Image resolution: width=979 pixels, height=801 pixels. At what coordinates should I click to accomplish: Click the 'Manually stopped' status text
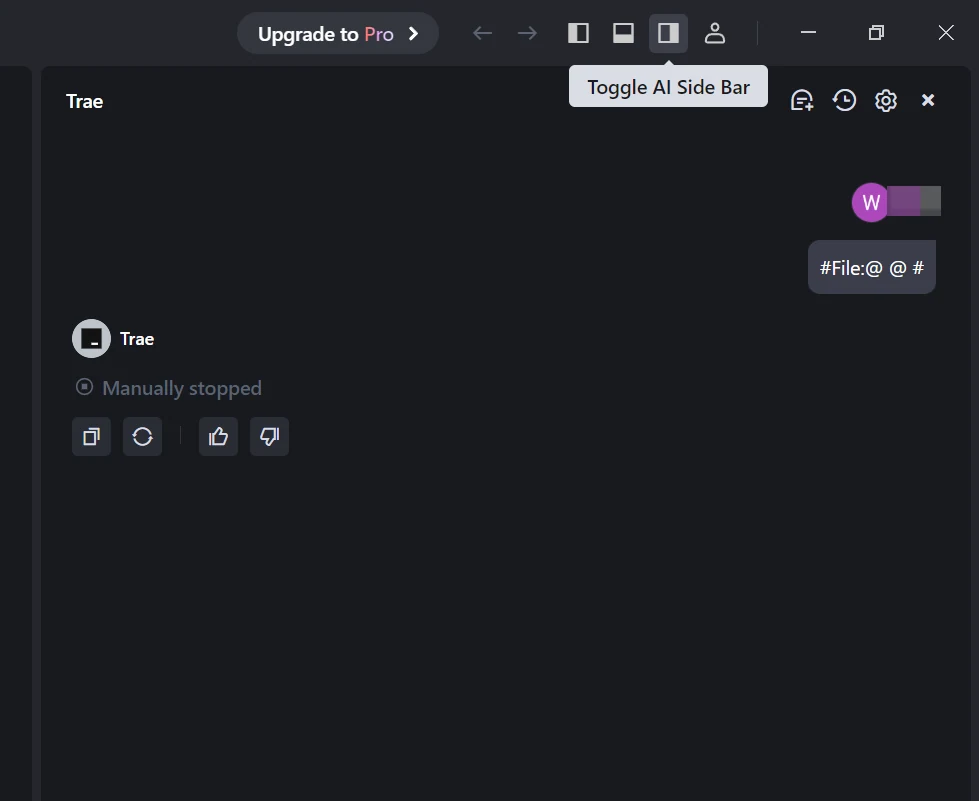tap(182, 388)
